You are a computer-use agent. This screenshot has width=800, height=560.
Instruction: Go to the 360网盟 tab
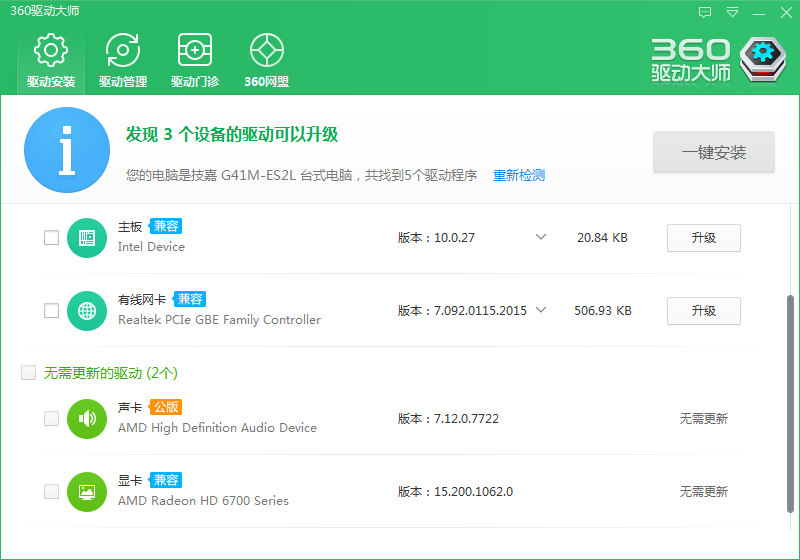[x=266, y=61]
